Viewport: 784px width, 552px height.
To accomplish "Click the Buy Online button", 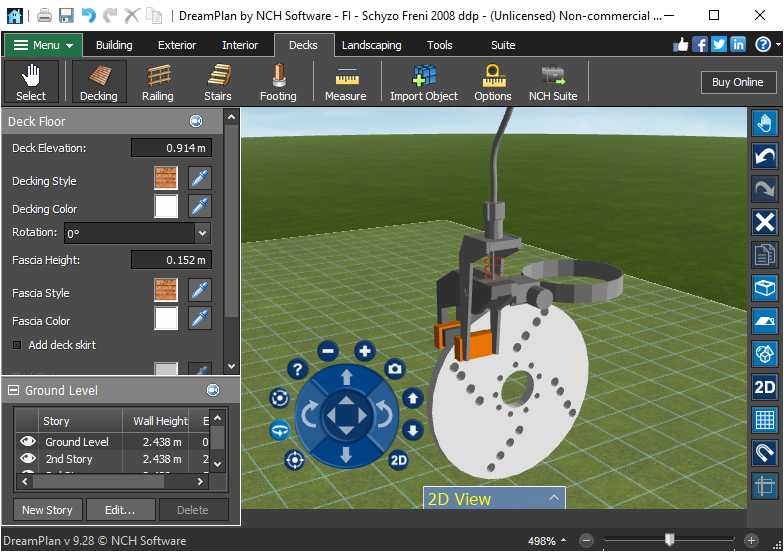I will 737,82.
